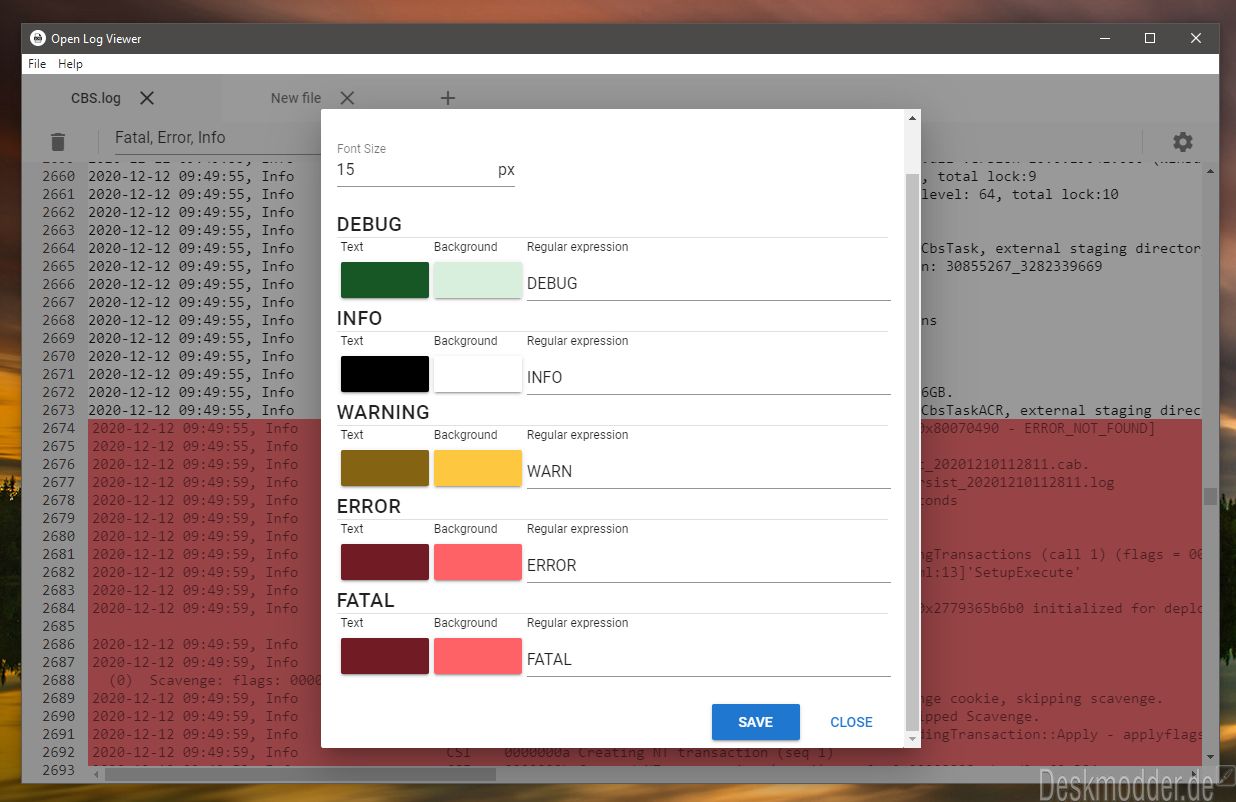Pick the WARNING background yellow swatch
The height and width of the screenshot is (802, 1236).
pyautogui.click(x=478, y=468)
